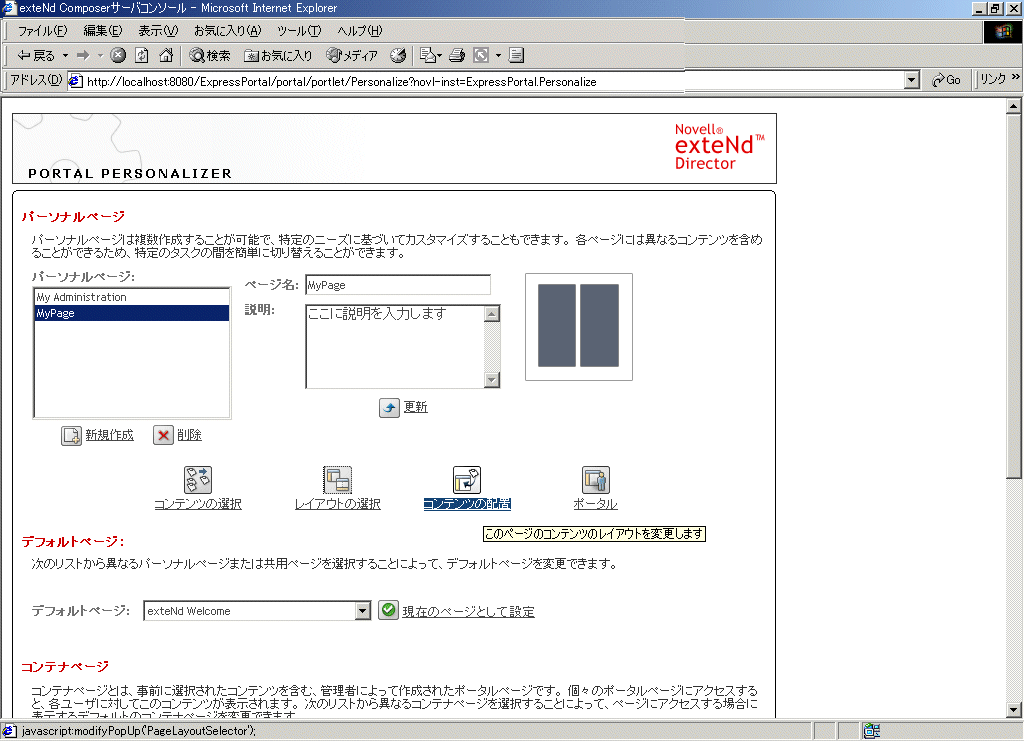The width and height of the screenshot is (1024, 741).
Task: Click the Discuss notepad icon in toolbar
Action: (517, 55)
